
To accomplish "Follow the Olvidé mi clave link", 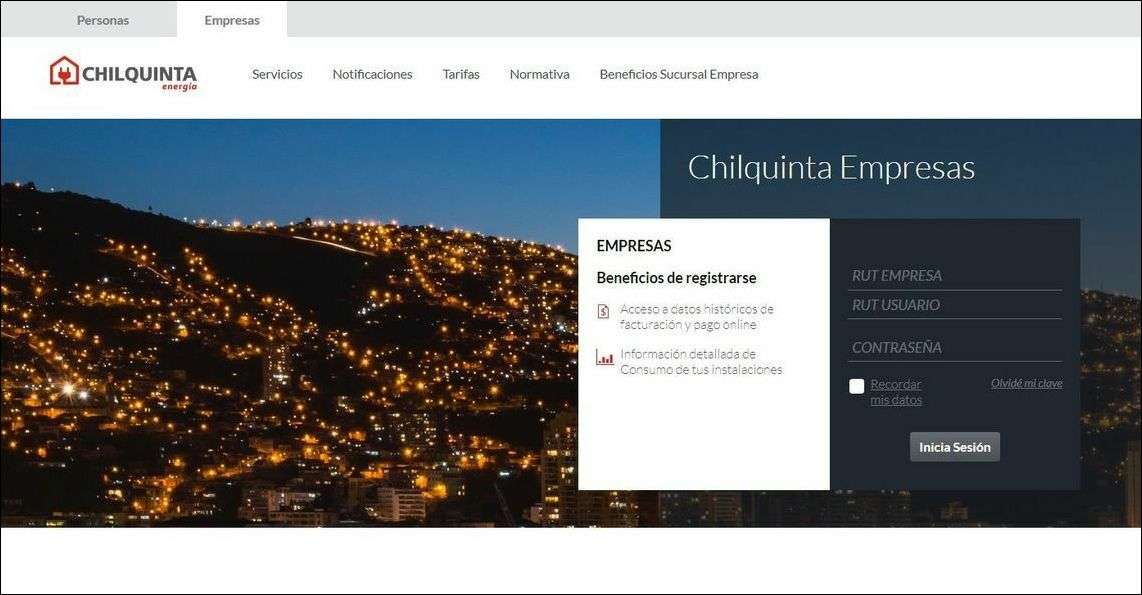I will tap(1026, 383).
